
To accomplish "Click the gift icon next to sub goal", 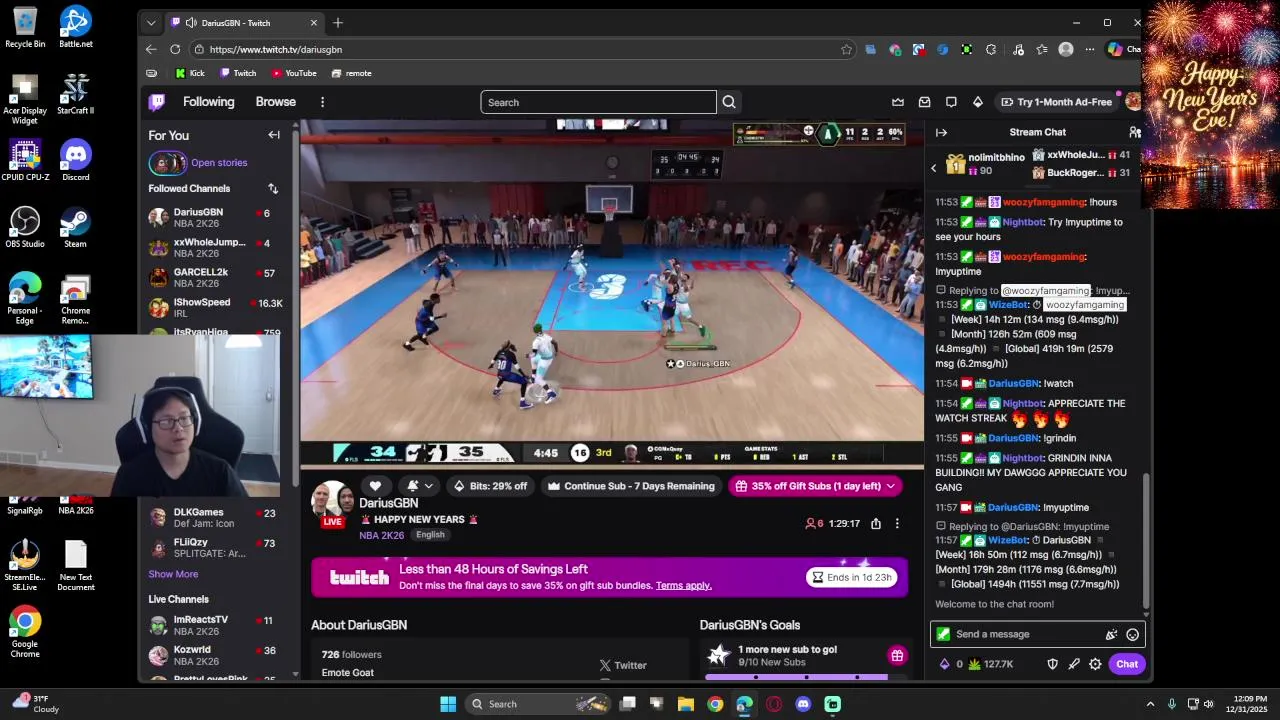I will point(897,656).
